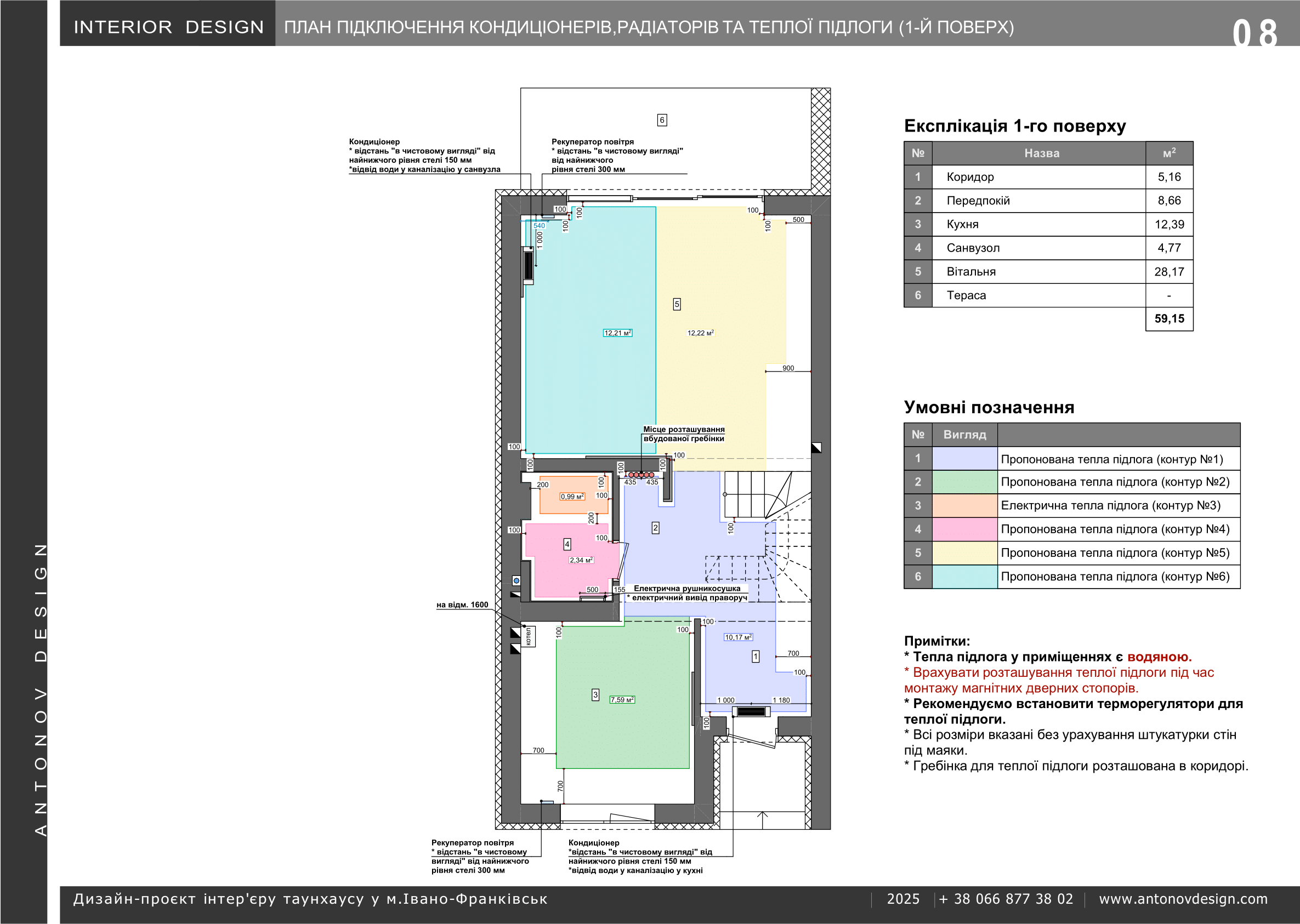
Task: Click the total area '59,15'
Action: pos(1169,318)
